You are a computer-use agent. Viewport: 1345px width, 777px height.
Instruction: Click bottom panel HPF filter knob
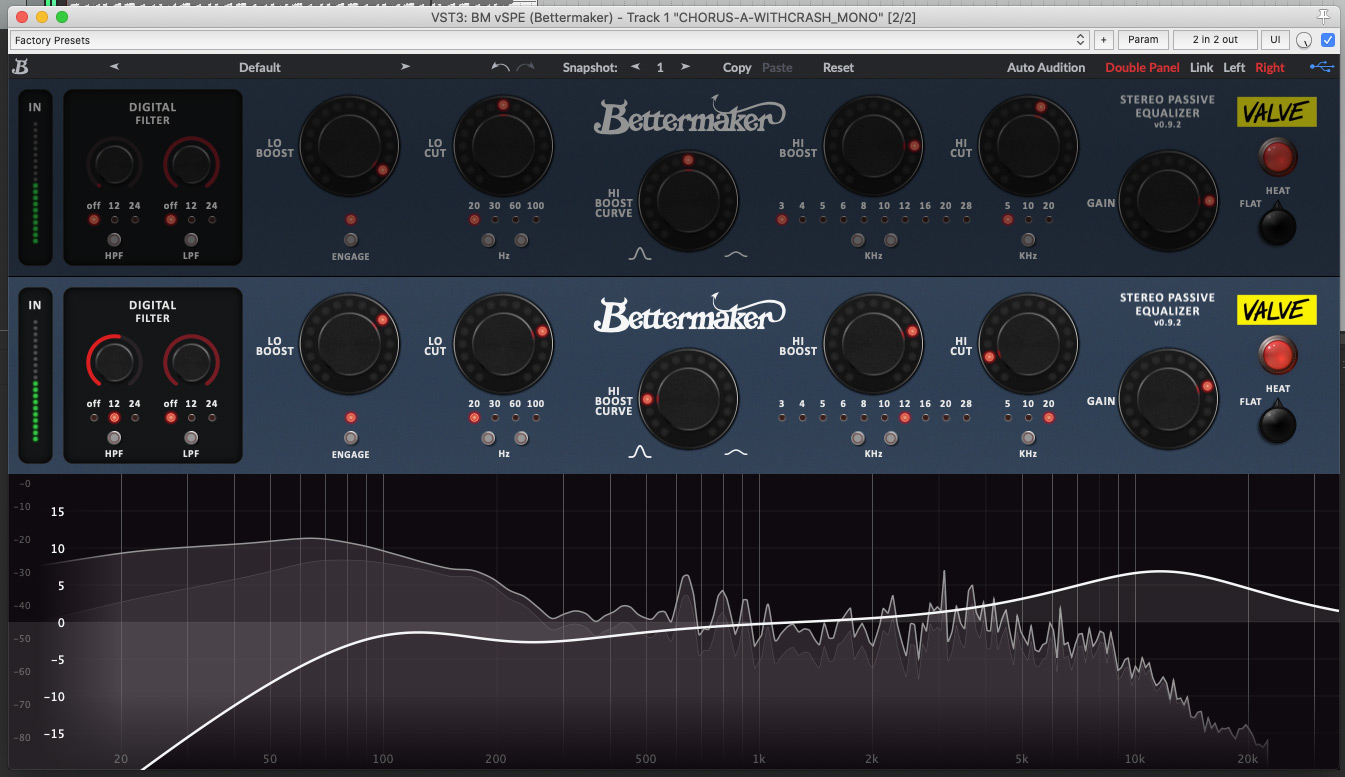point(114,361)
